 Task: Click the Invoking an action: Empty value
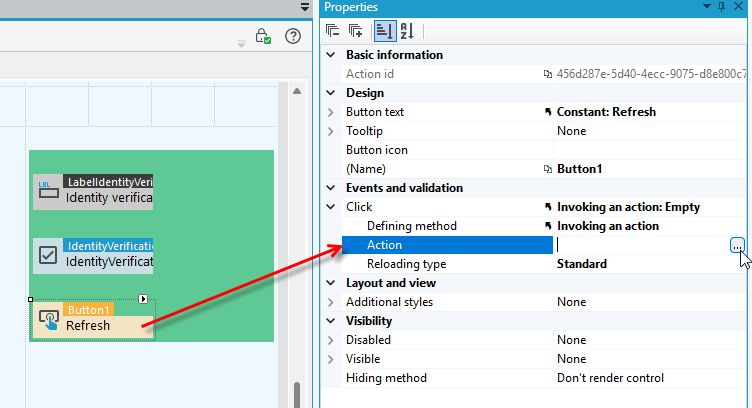(x=628, y=207)
